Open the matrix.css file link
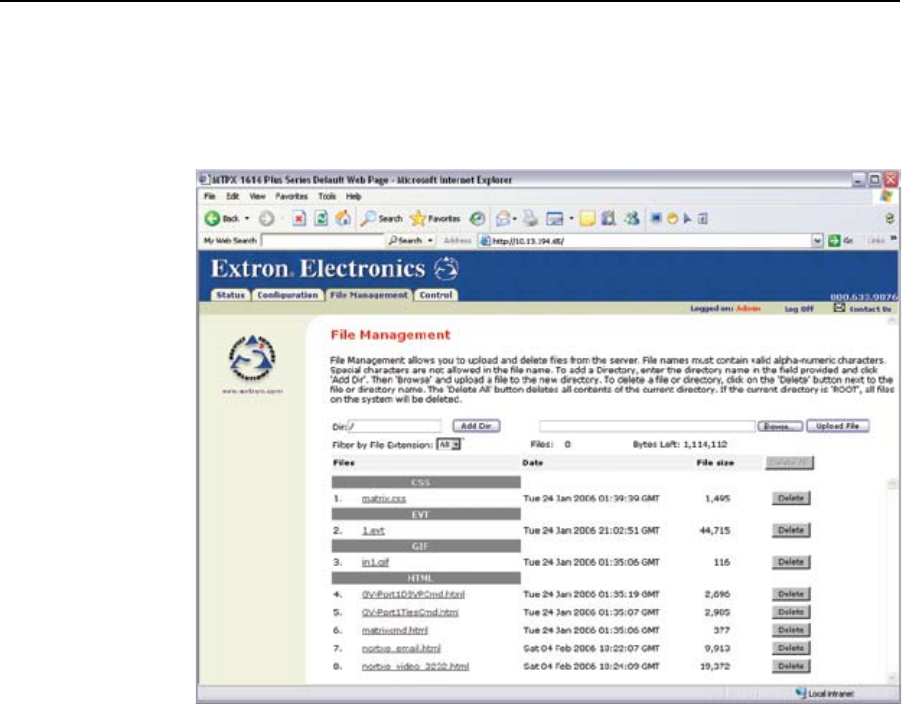Image resolution: width=902 pixels, height=704 pixels. (x=384, y=499)
